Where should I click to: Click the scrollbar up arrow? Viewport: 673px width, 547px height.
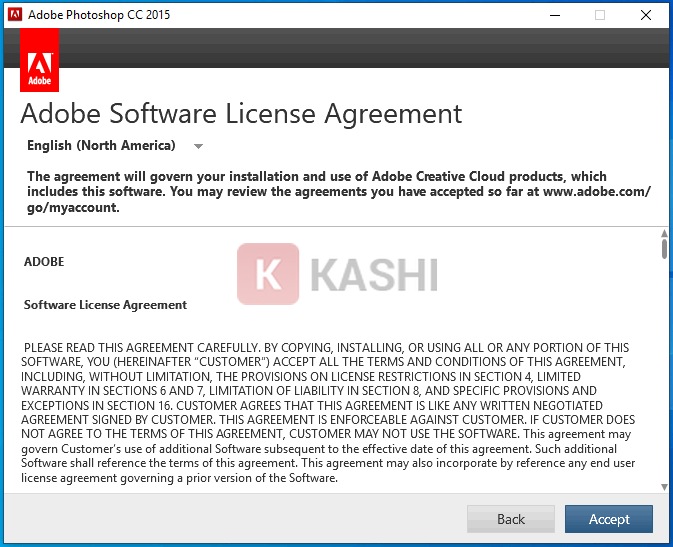pyautogui.click(x=664, y=235)
